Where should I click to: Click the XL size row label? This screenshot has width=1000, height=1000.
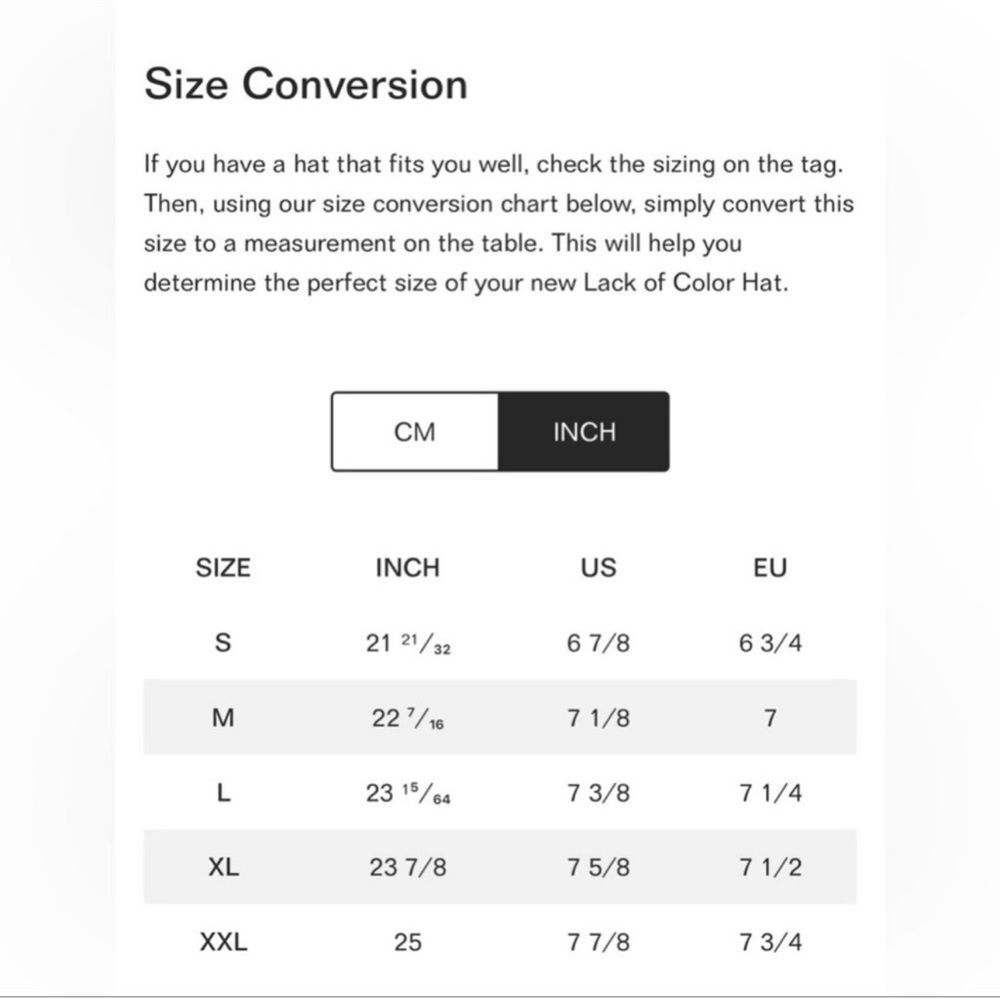(x=223, y=867)
